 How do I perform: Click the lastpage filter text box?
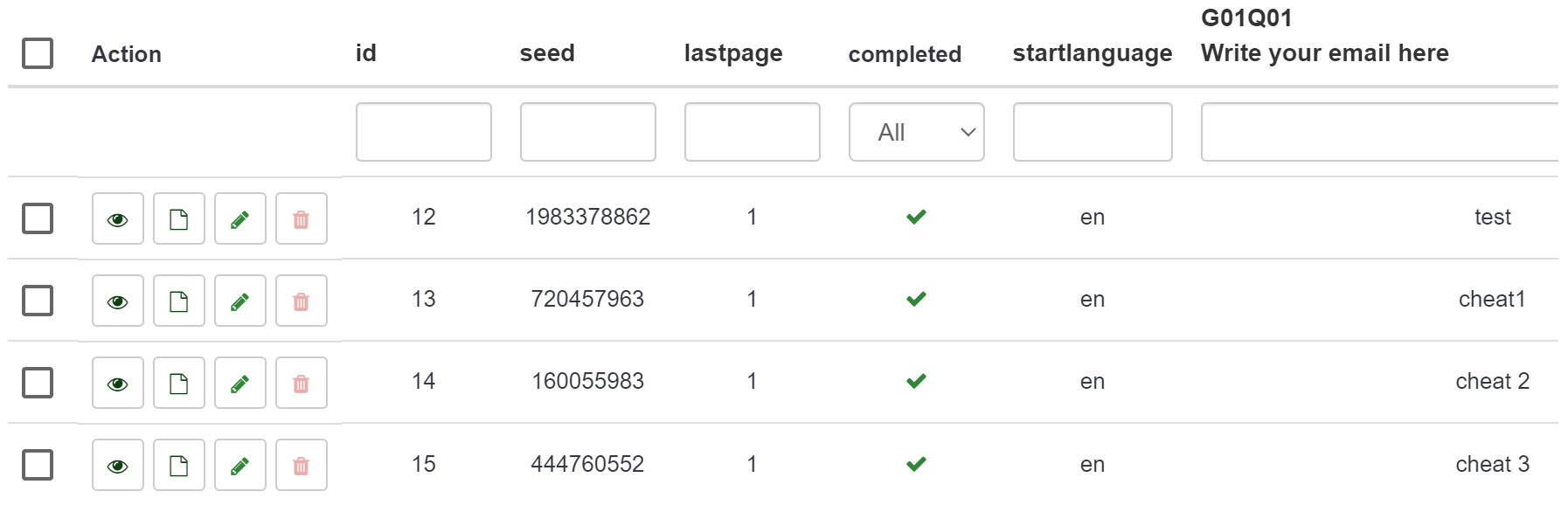(753, 132)
